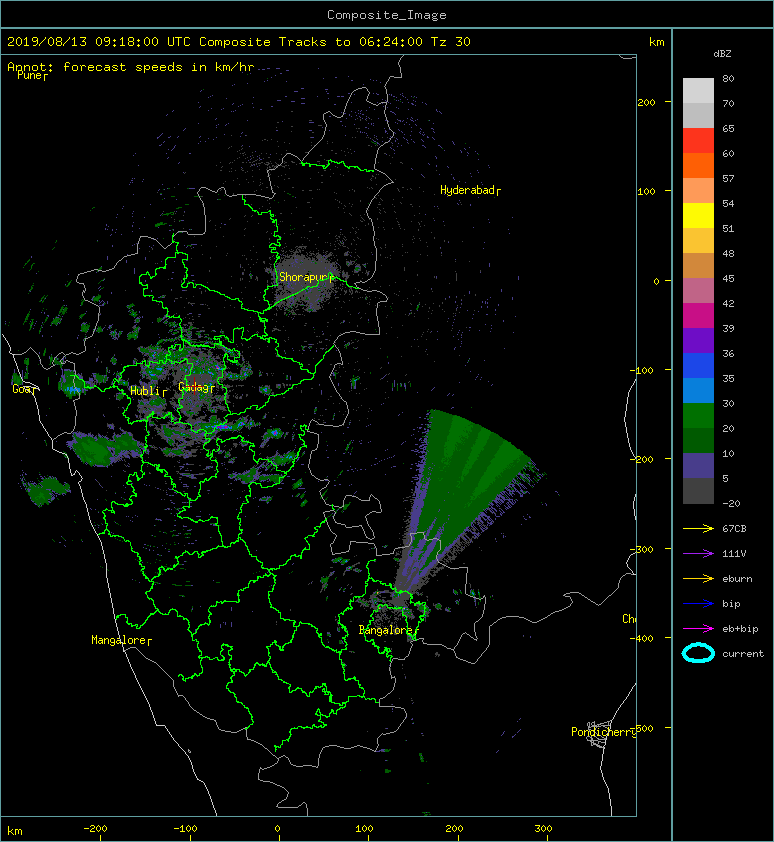
Task: Pick the dark grey -20 dBZ swatch
Action: point(698,491)
